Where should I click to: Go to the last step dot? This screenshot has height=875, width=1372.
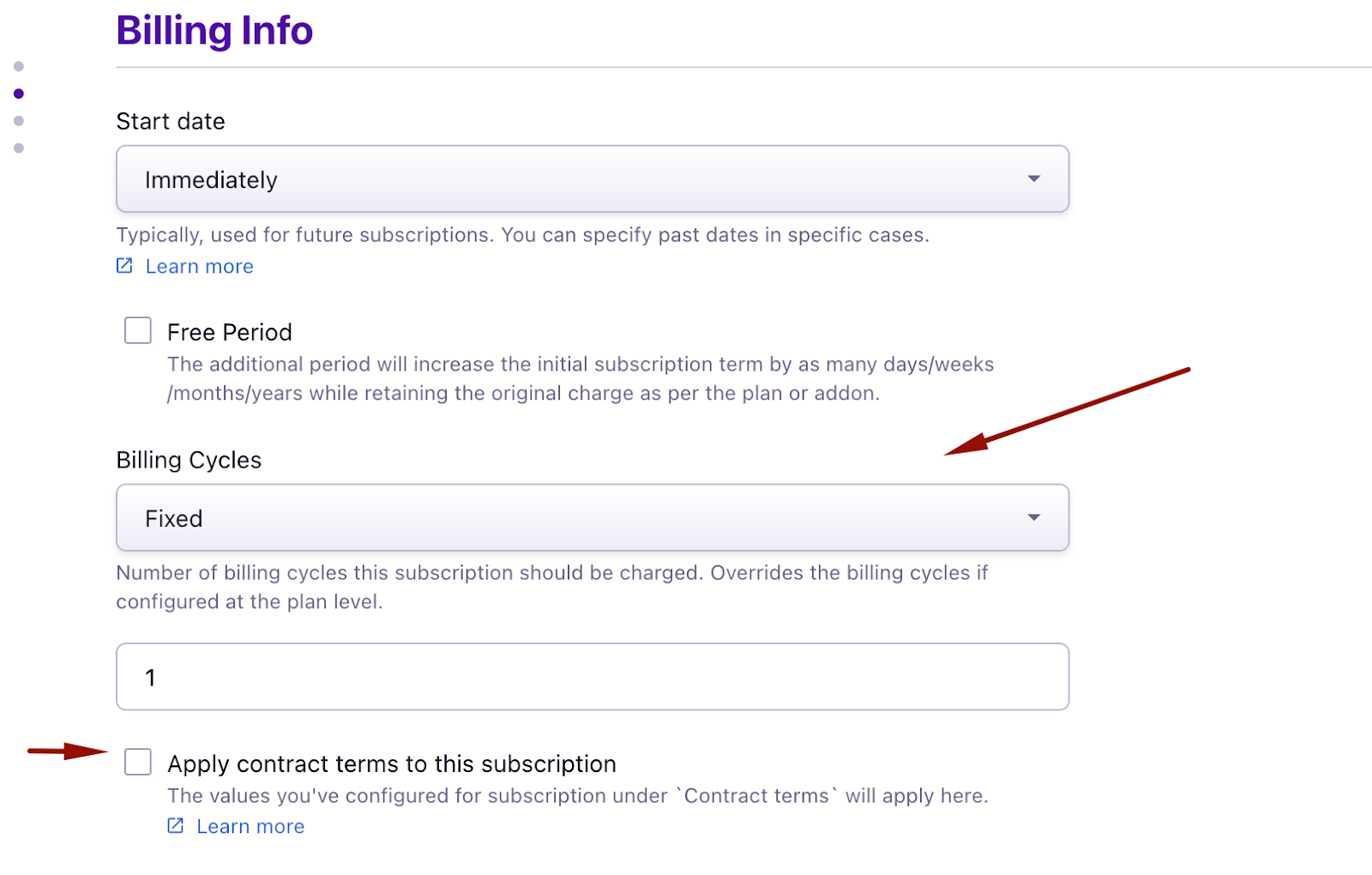coord(19,148)
